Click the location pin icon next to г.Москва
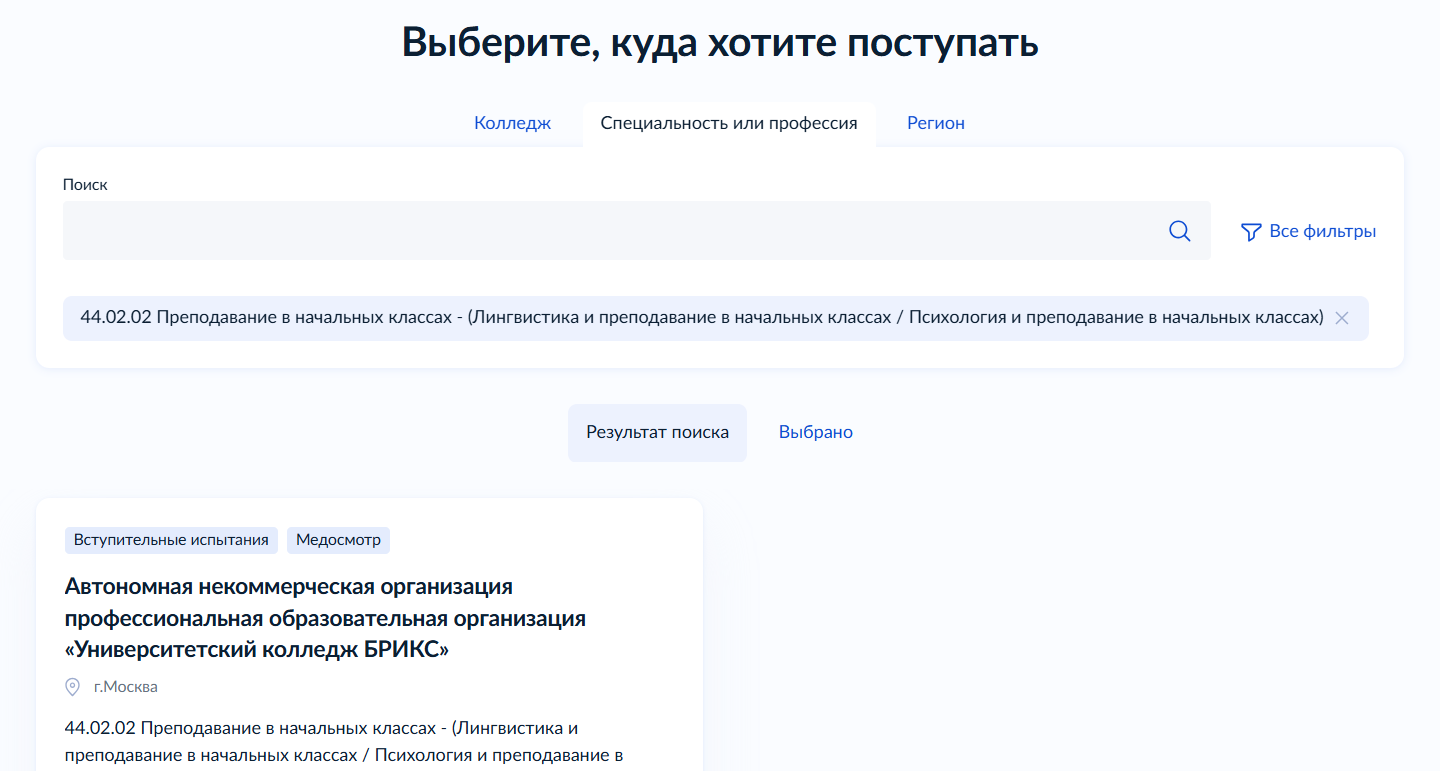Screen dimensions: 1440x771 point(72,687)
